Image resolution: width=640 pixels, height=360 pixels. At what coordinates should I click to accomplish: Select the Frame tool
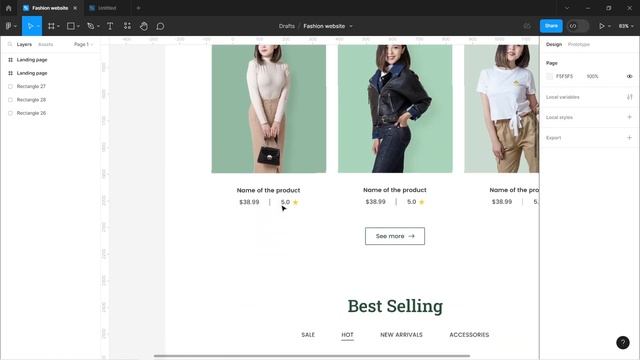pyautogui.click(x=51, y=26)
